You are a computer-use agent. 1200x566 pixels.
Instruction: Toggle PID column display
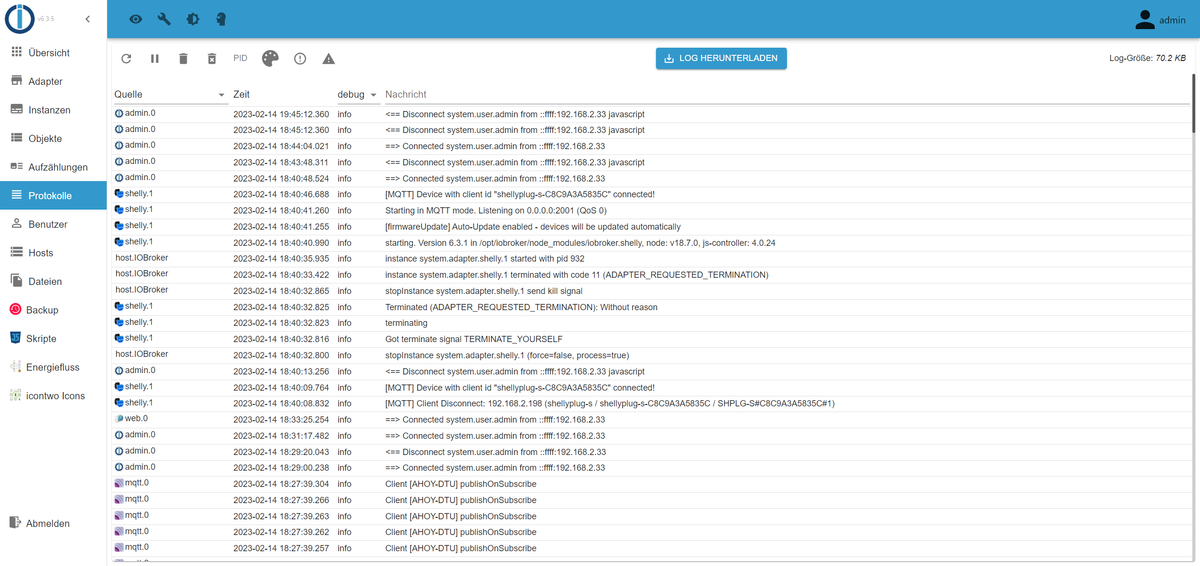240,59
